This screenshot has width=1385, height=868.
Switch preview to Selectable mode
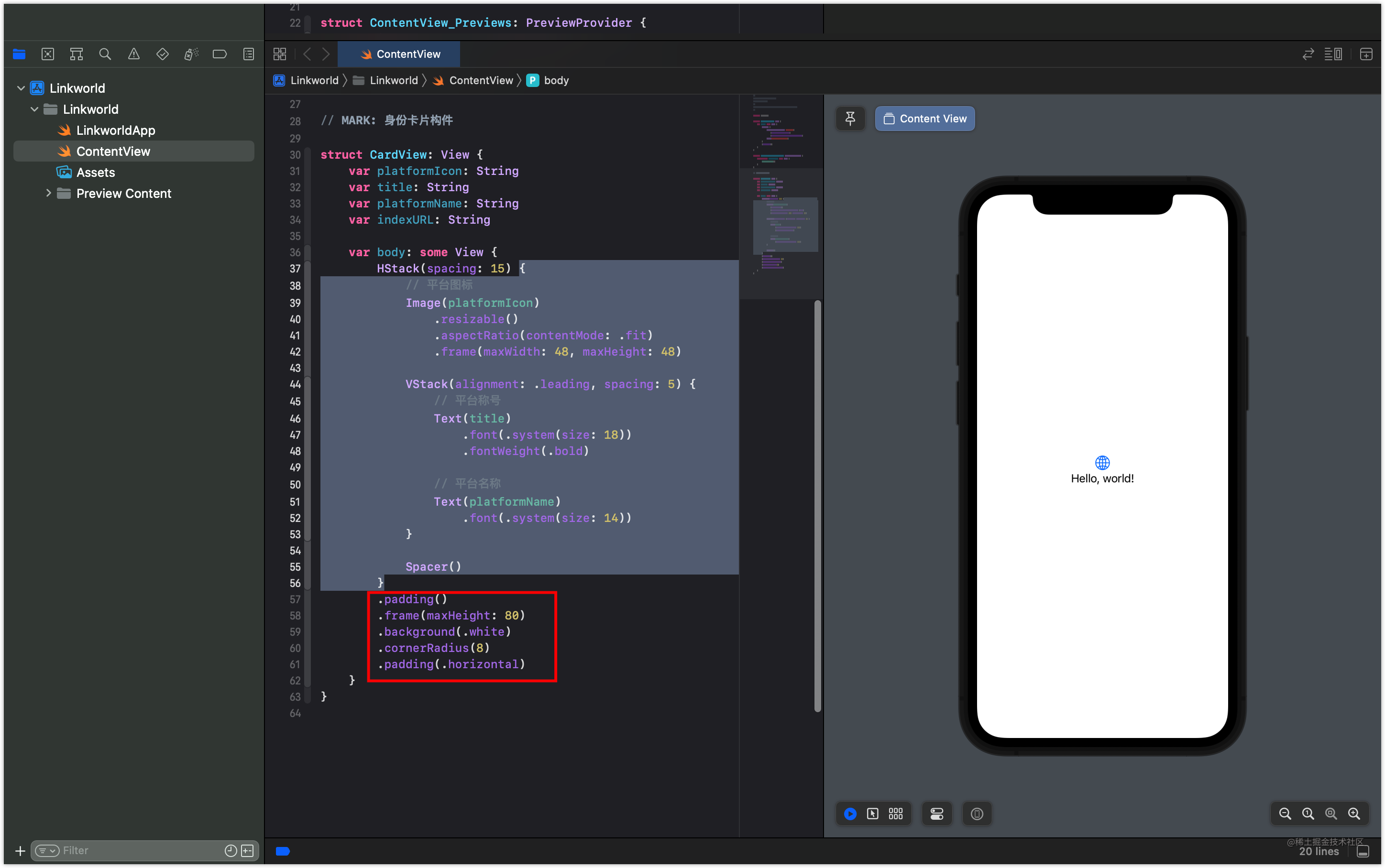point(873,814)
